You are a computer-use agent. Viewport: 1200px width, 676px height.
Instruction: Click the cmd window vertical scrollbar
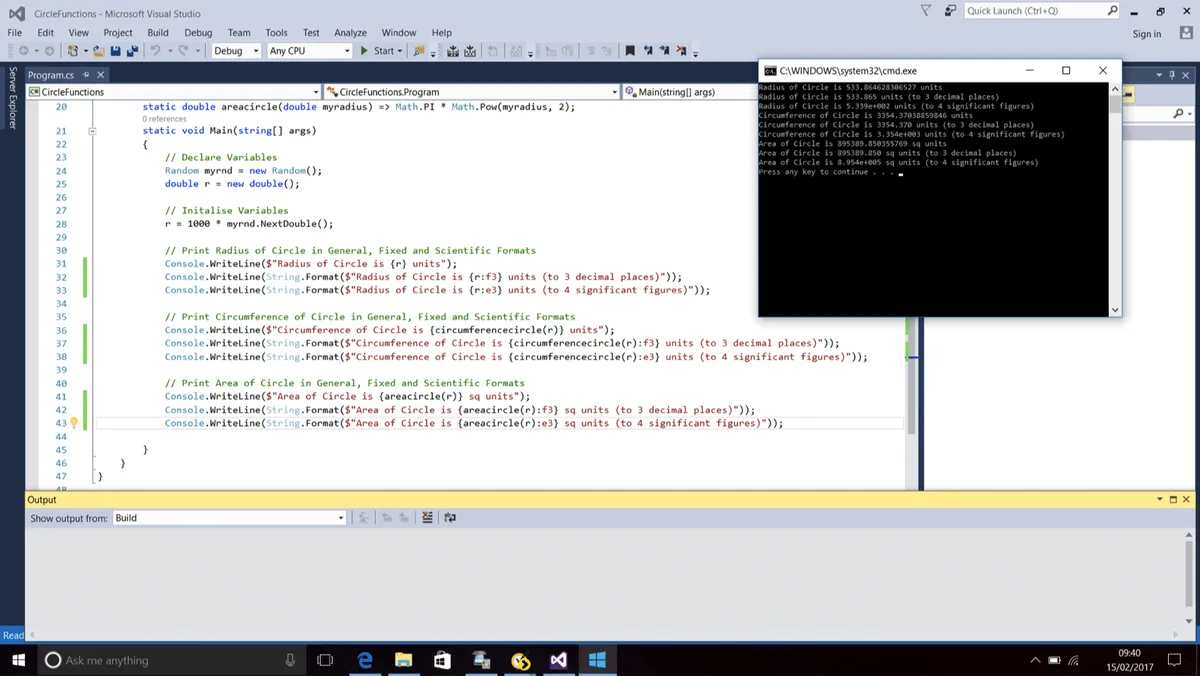pos(1115,200)
